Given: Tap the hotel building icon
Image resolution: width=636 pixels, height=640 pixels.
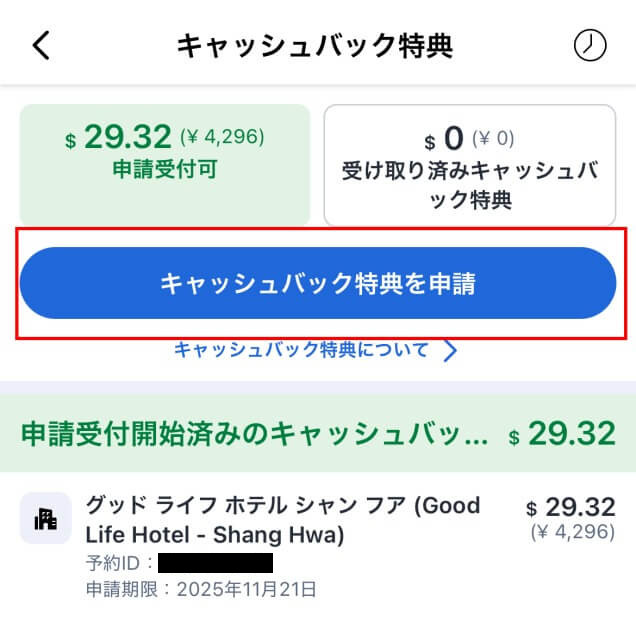Looking at the screenshot, I should 46,518.
